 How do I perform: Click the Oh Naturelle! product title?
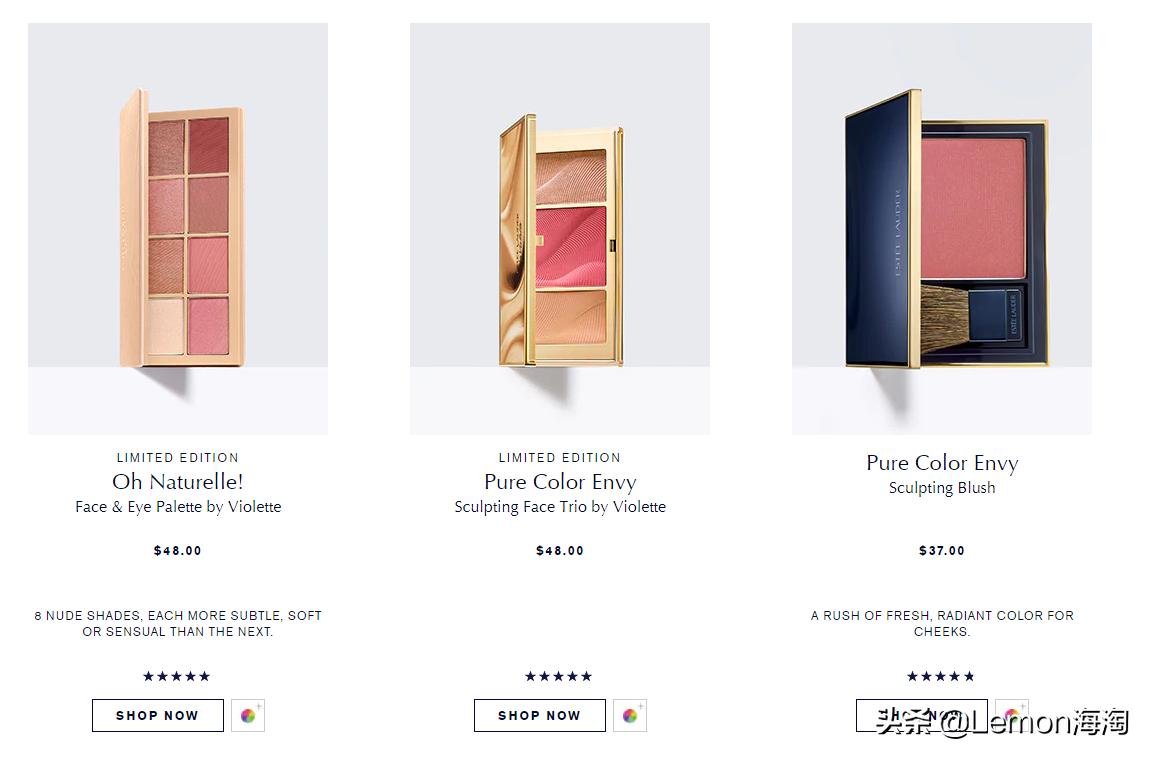[178, 482]
